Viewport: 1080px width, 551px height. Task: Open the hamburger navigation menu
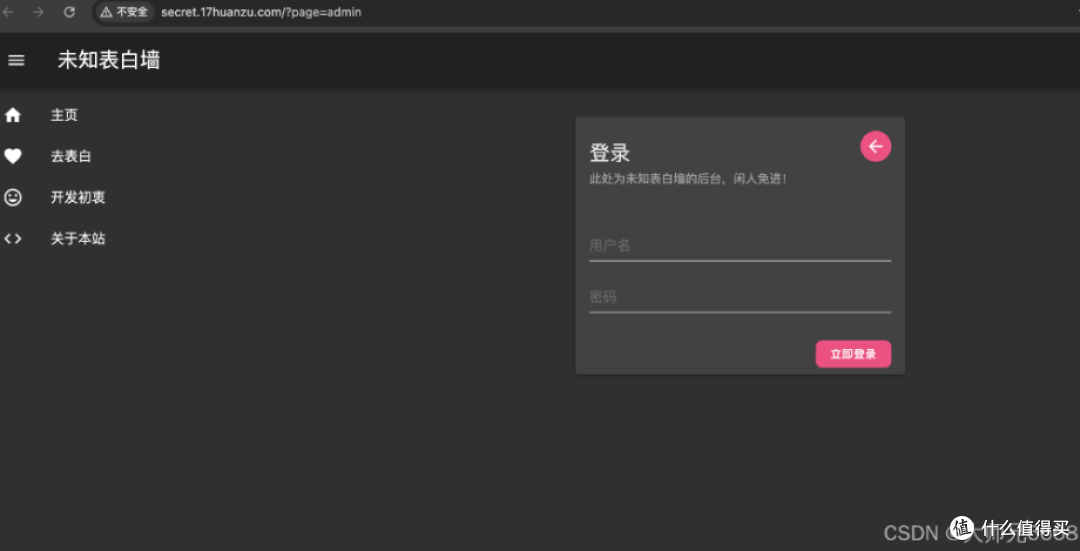[x=16, y=61]
